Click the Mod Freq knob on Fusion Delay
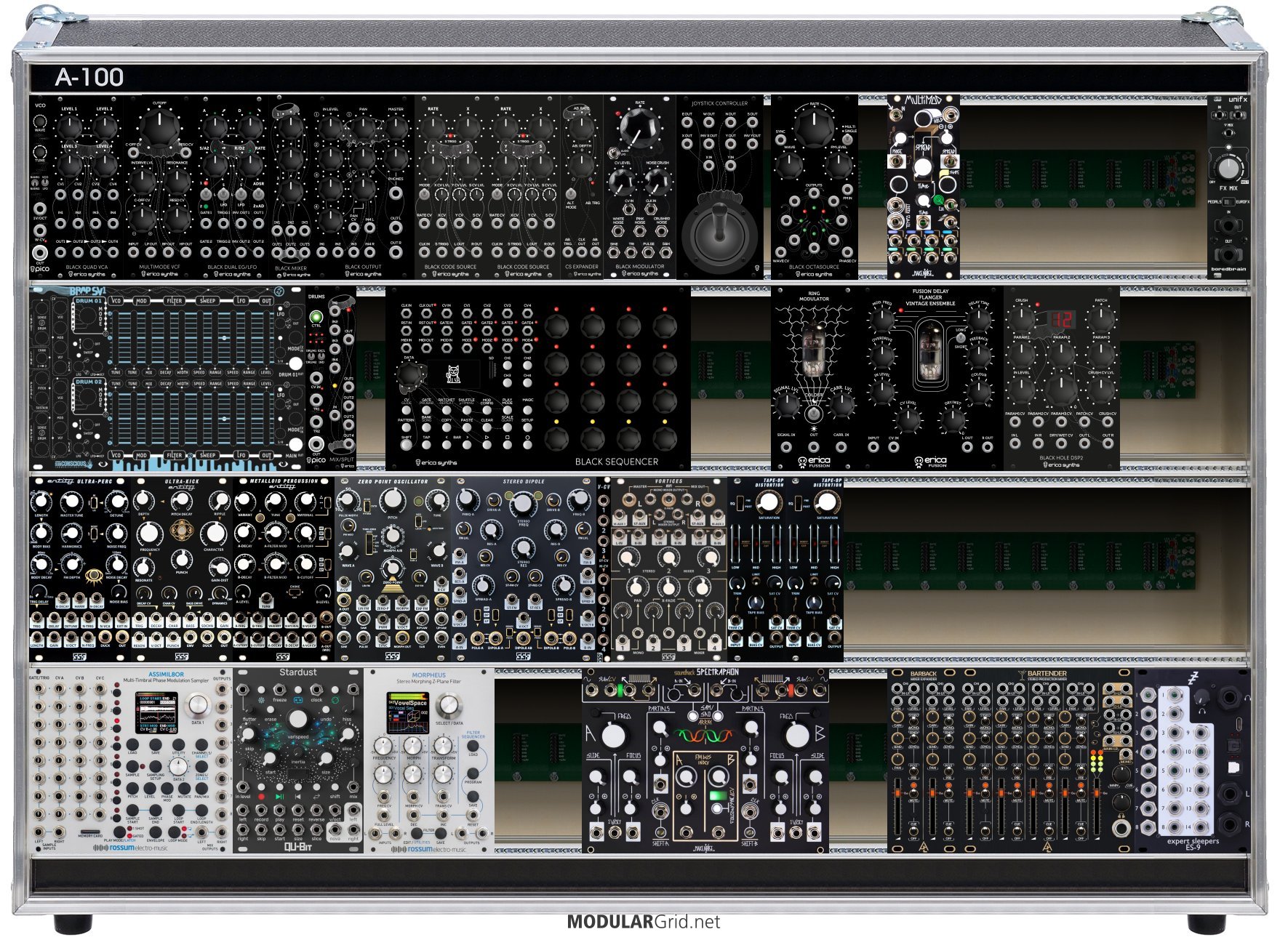The height and width of the screenshot is (937, 1288). point(882,319)
